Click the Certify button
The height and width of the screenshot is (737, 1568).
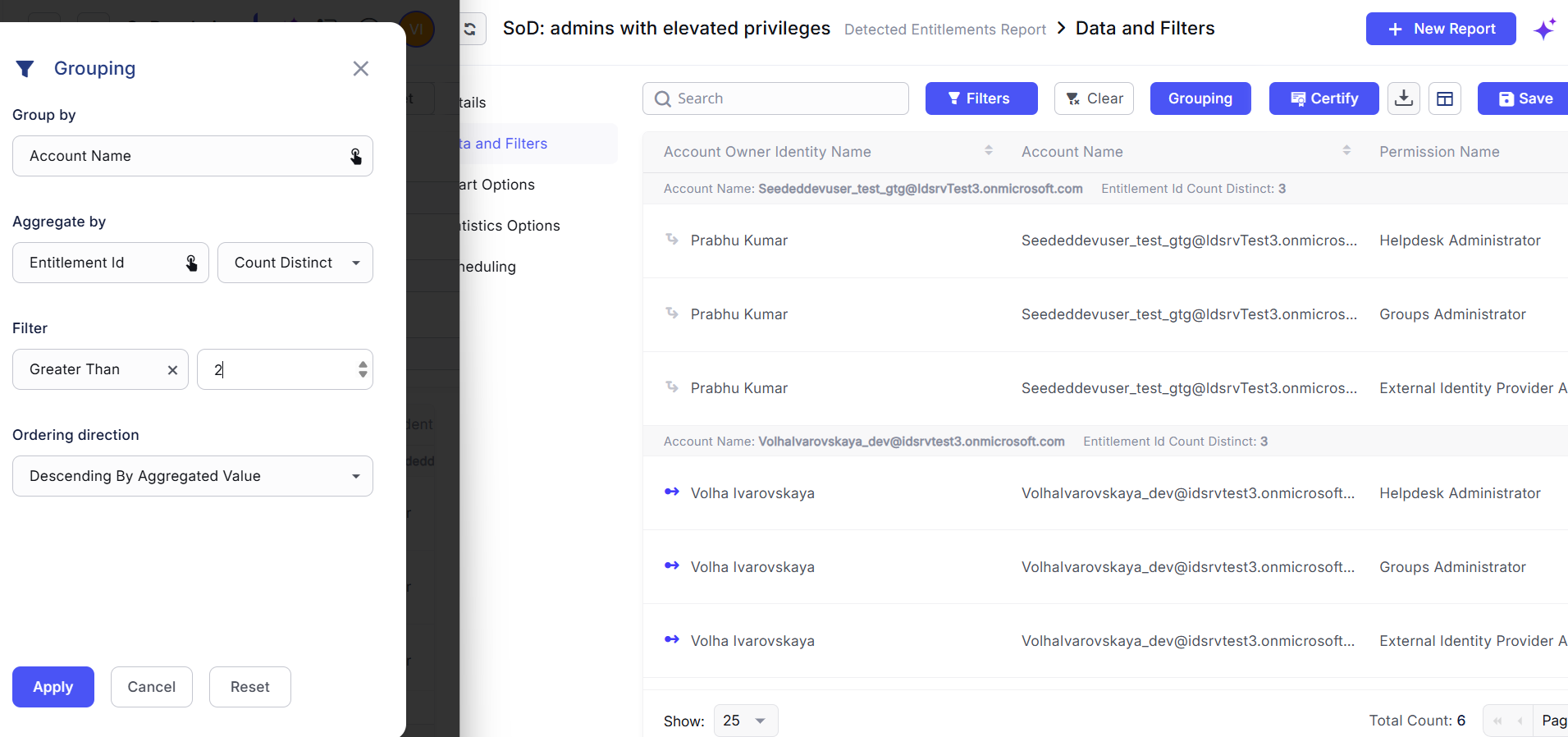pyautogui.click(x=1324, y=98)
